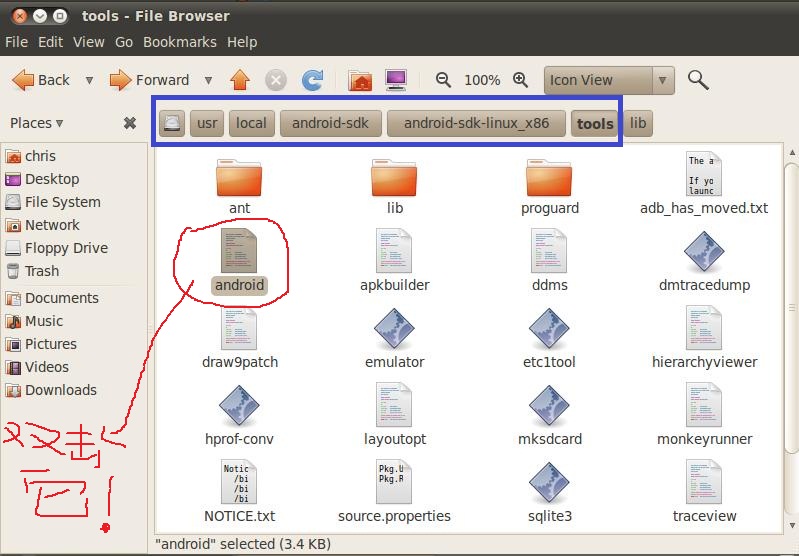
Task: Stop loading with the X icon
Action: 276,81
